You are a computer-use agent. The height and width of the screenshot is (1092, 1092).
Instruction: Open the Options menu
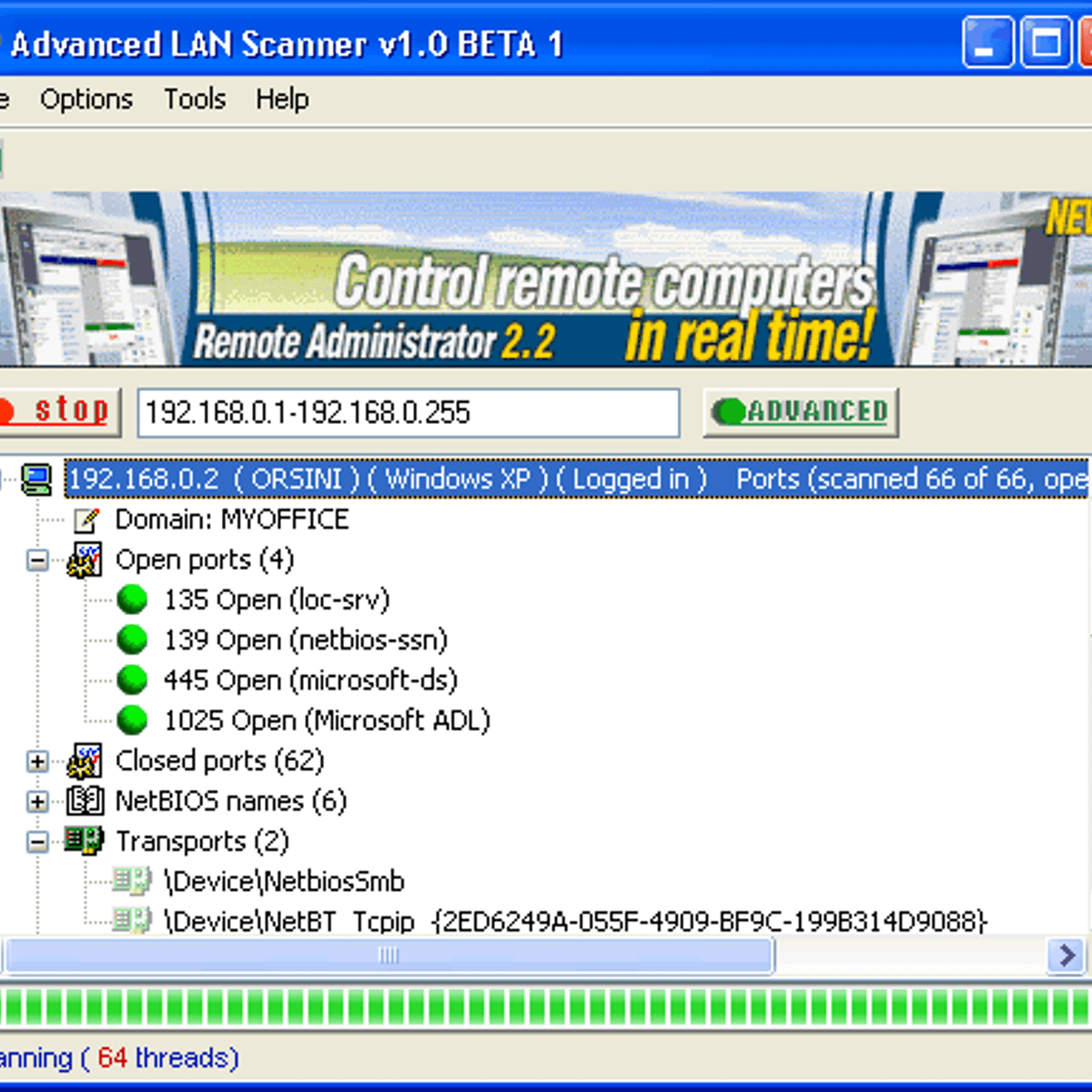pyautogui.click(x=86, y=99)
